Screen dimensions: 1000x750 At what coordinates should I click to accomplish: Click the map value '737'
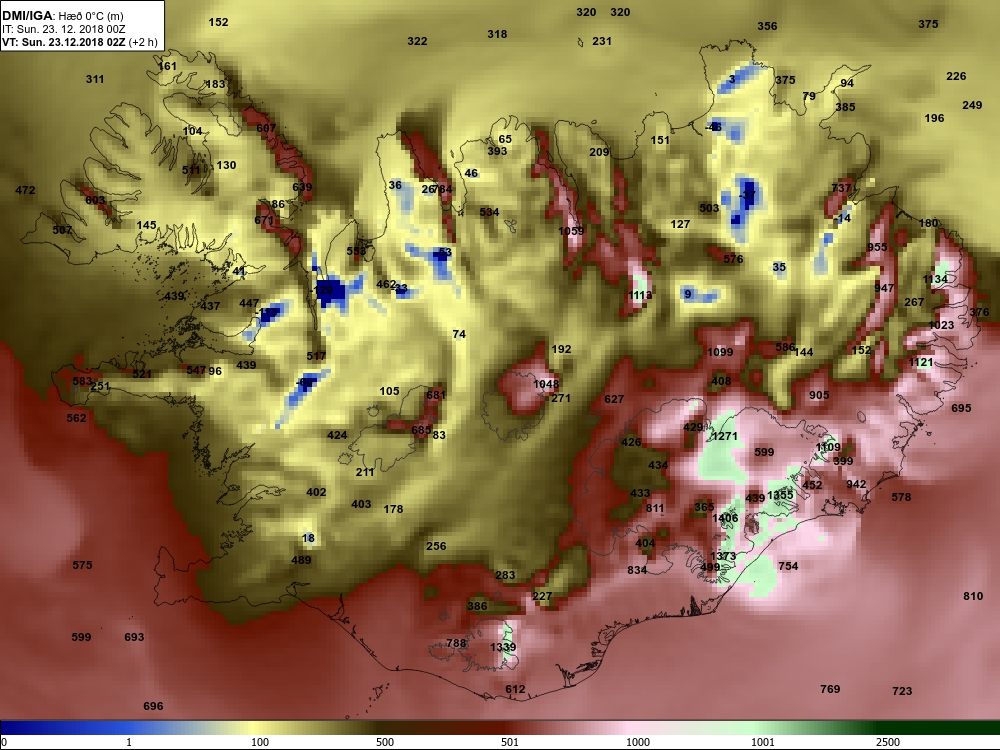click(841, 188)
